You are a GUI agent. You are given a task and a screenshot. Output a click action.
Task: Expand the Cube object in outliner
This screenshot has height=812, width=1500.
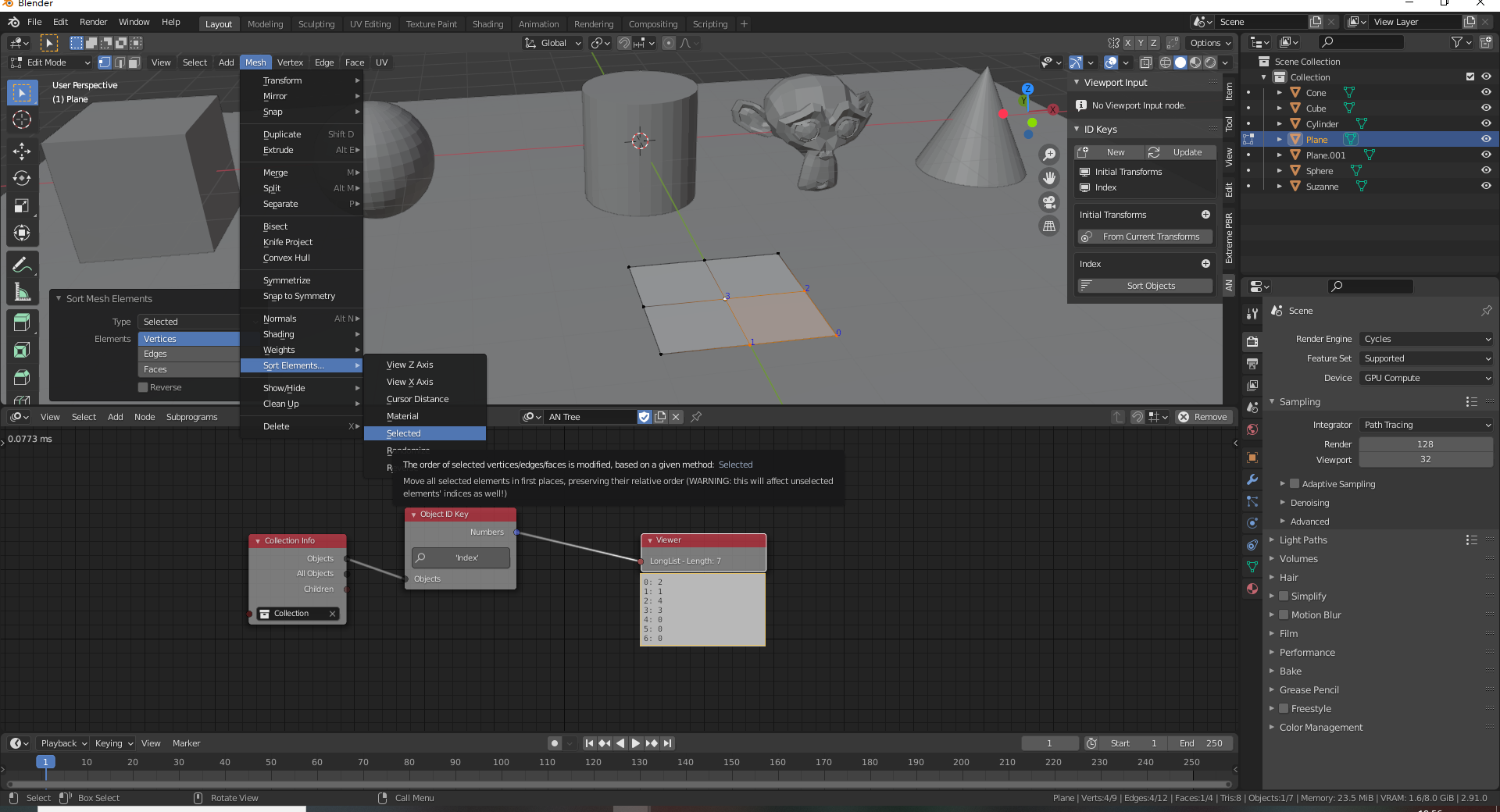[1280, 109]
